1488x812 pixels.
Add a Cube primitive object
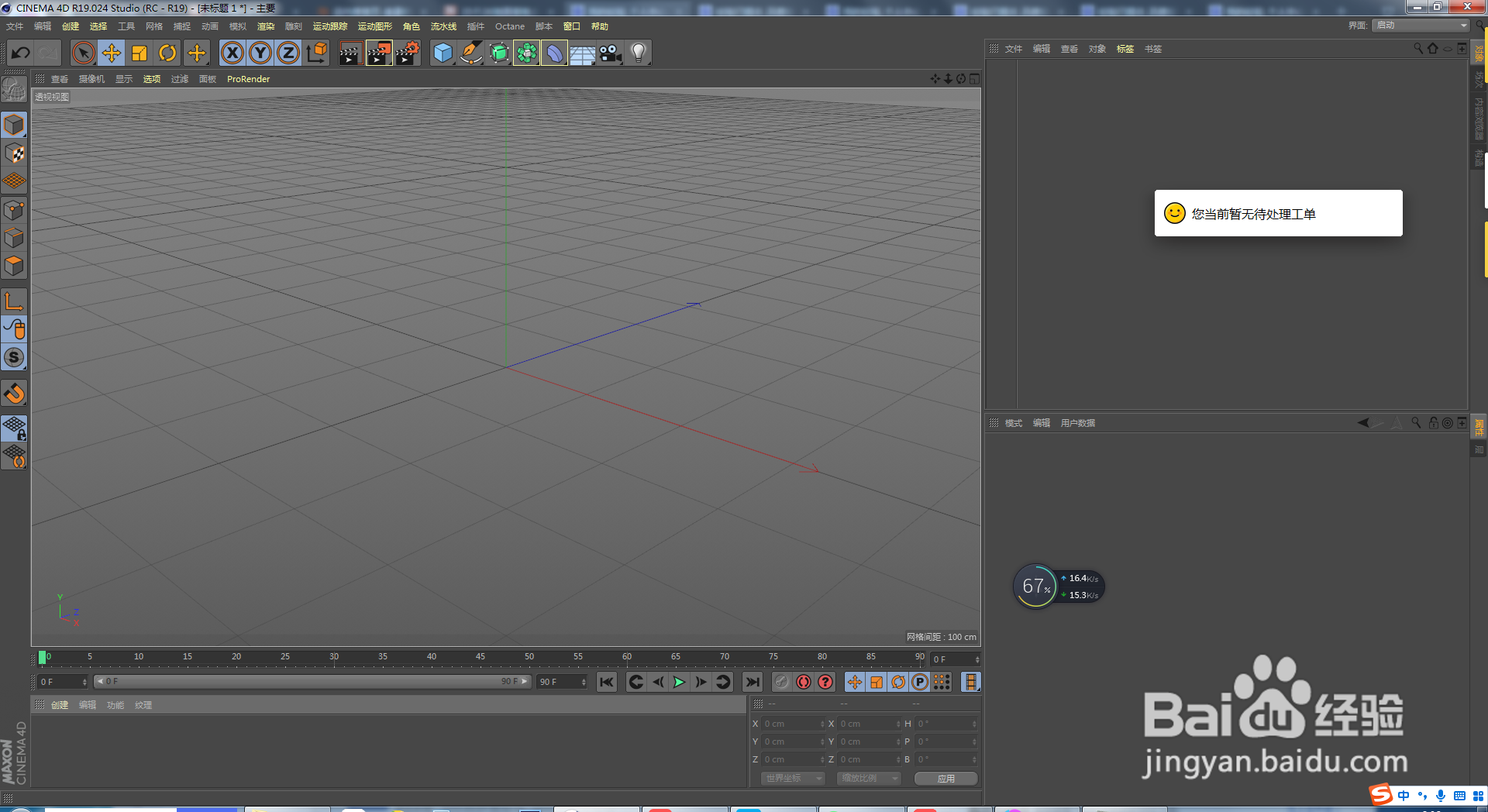tap(443, 53)
